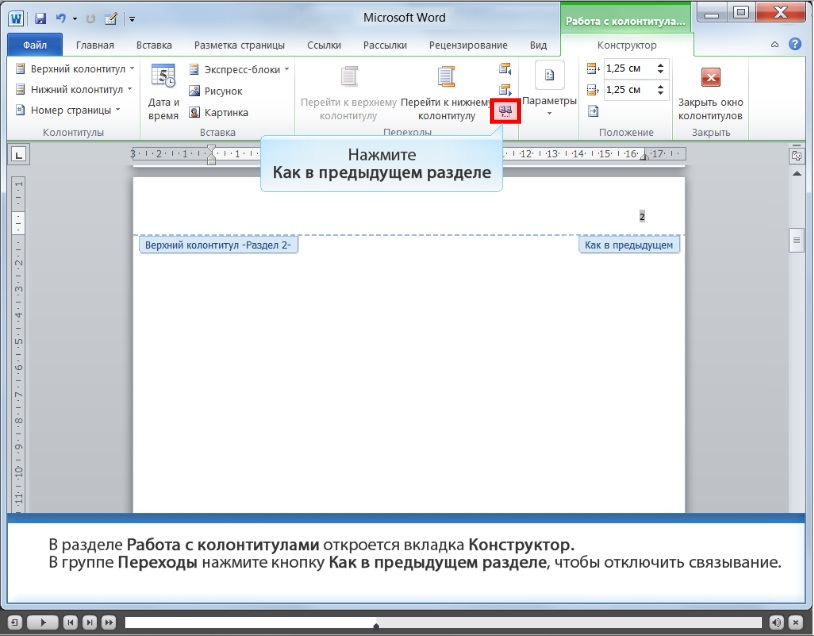Open the Параметры dropdown
The height and width of the screenshot is (636, 814).
tap(549, 89)
